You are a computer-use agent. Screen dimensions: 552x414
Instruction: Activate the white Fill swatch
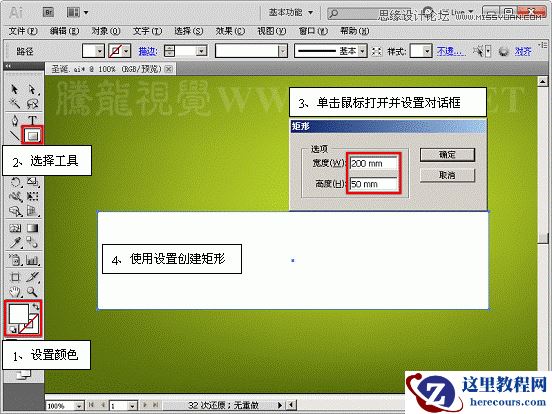tap(18, 314)
